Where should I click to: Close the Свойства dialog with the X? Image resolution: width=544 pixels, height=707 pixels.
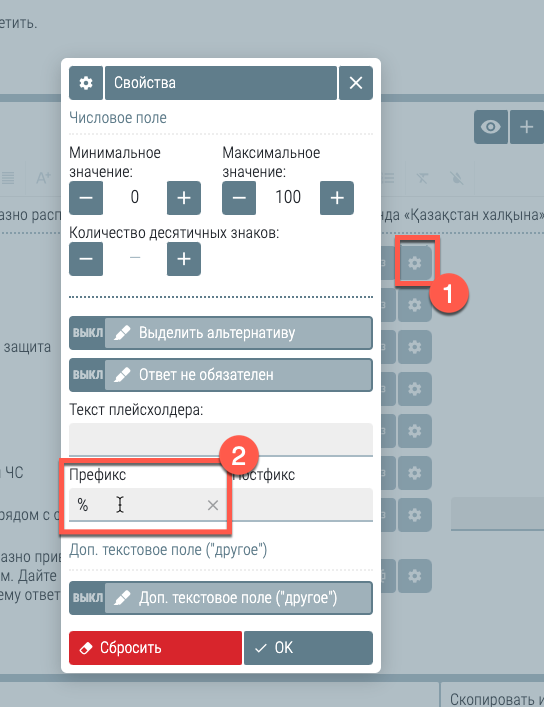(356, 83)
